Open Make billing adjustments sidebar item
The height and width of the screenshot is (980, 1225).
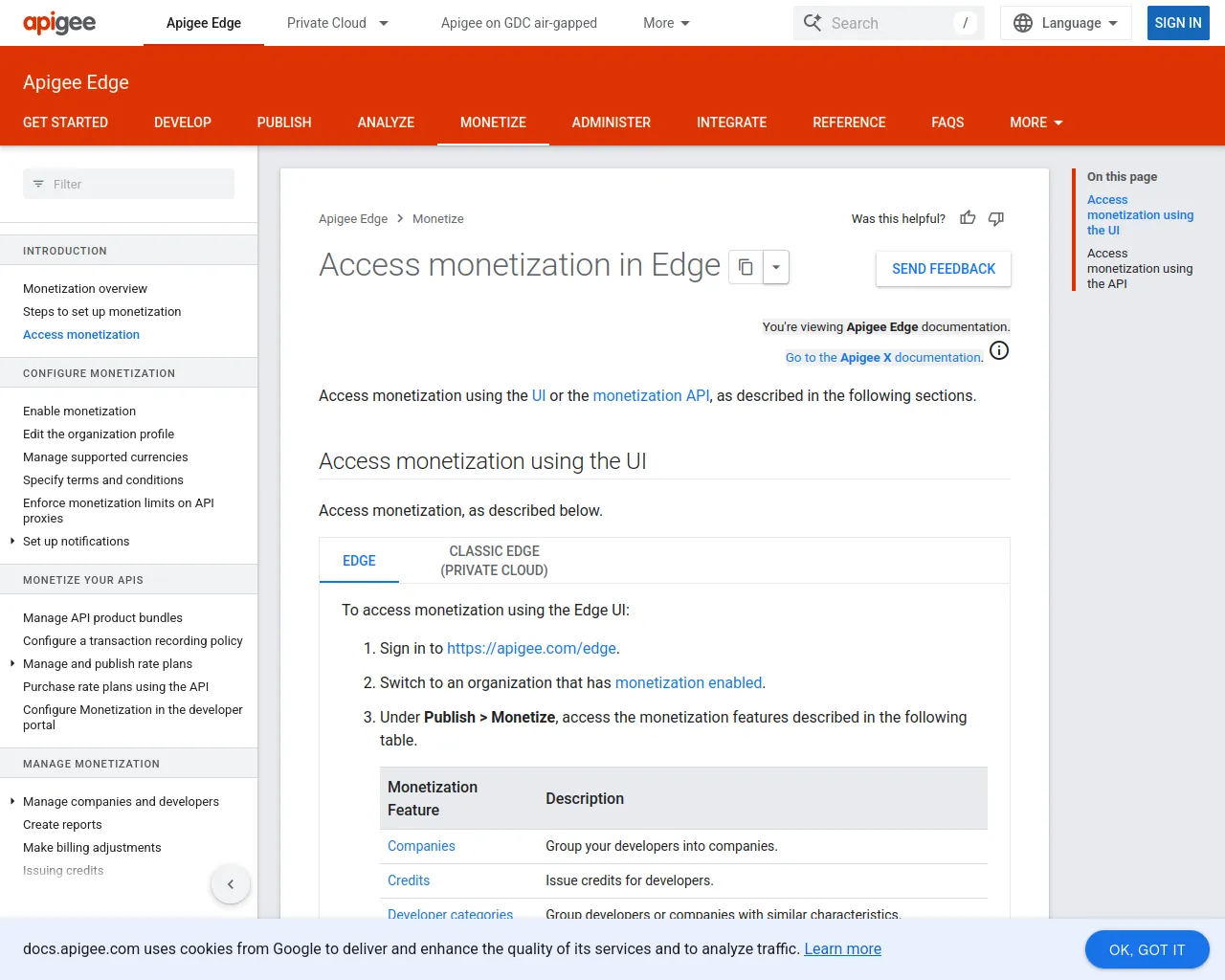coord(92,848)
